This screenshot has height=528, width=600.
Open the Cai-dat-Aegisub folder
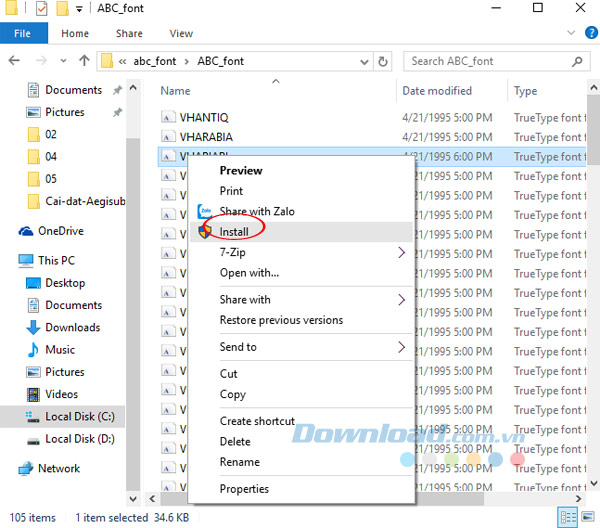(x=85, y=201)
